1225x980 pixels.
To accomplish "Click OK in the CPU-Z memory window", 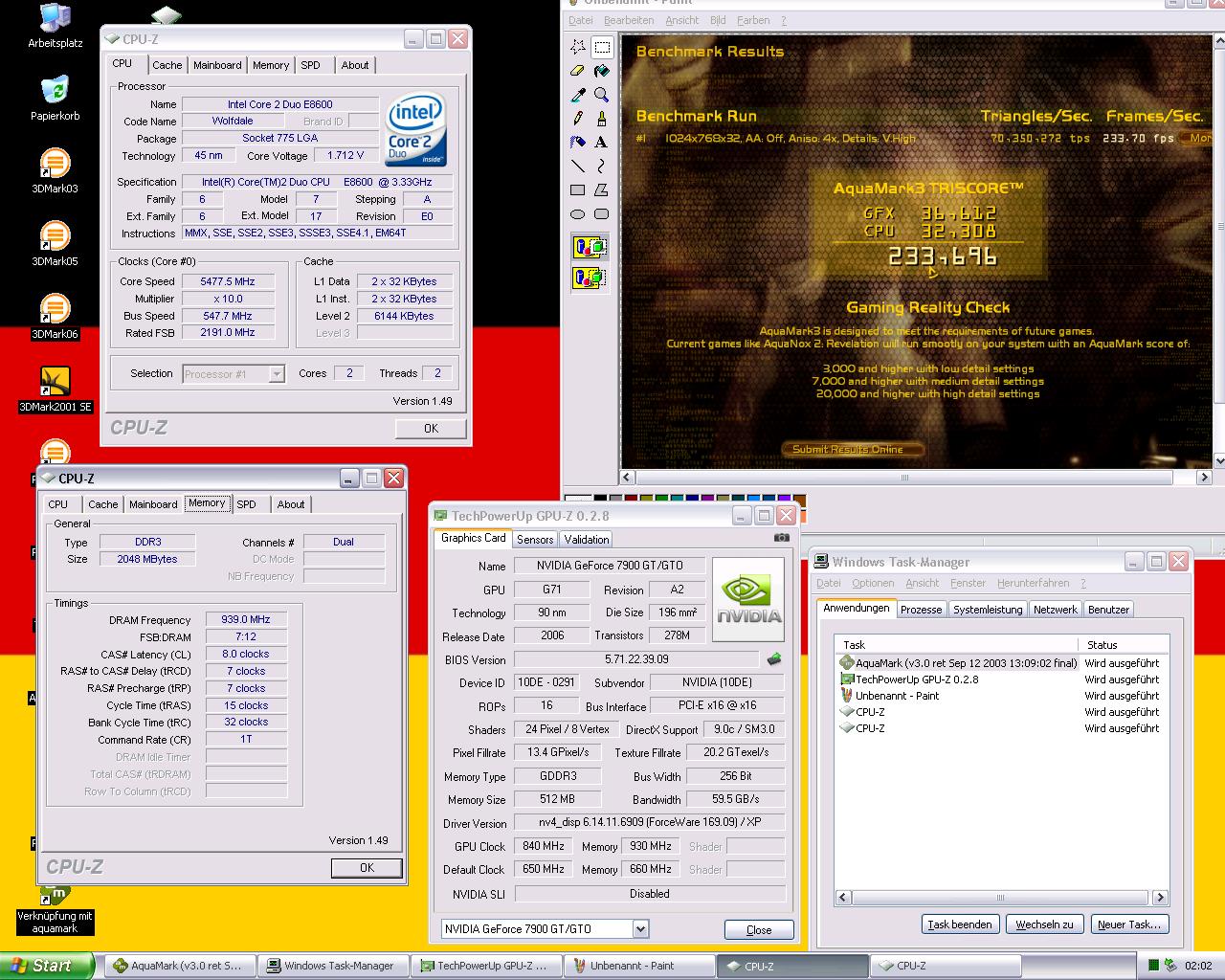I will pyautogui.click(x=367, y=867).
